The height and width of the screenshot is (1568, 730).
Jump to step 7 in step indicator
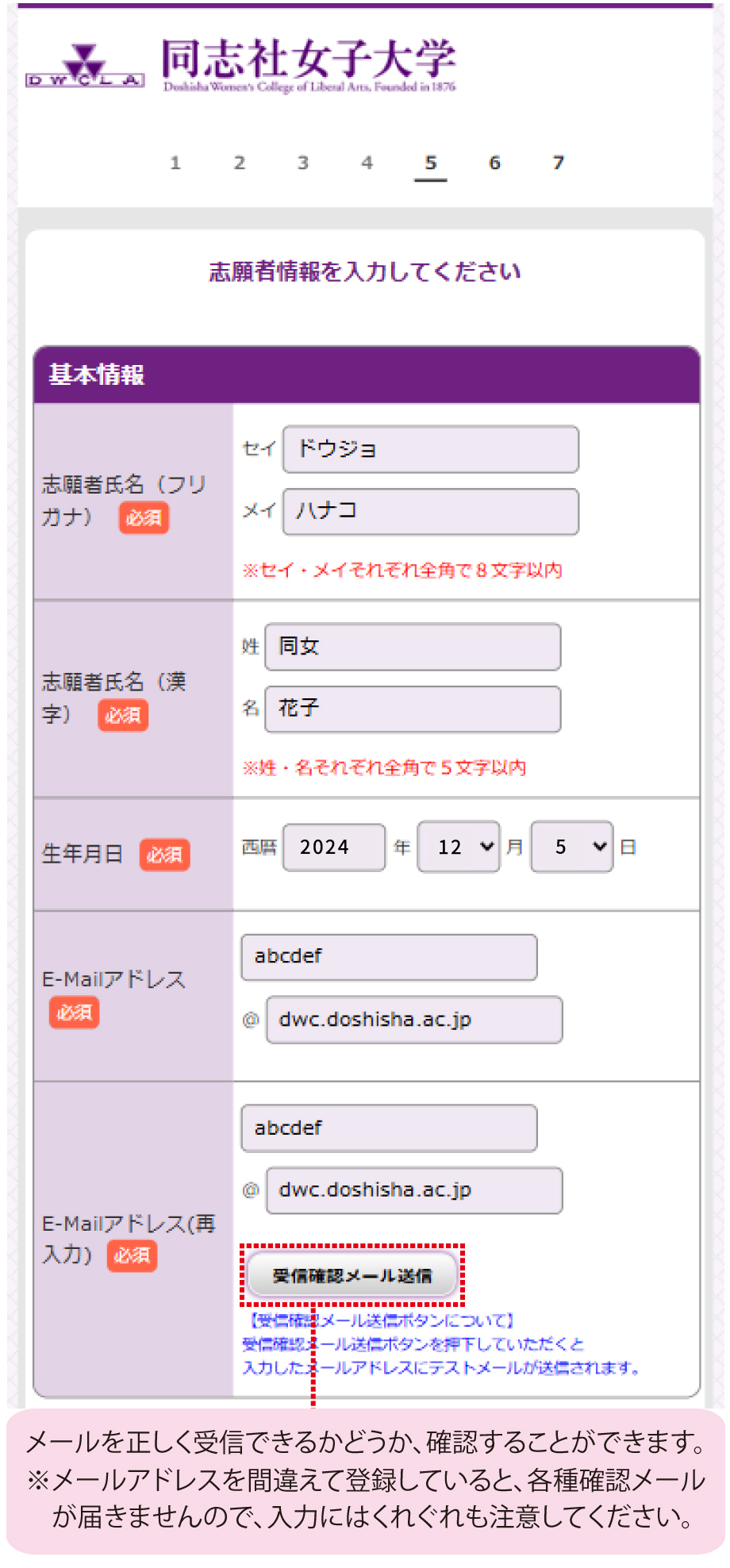coord(559,163)
